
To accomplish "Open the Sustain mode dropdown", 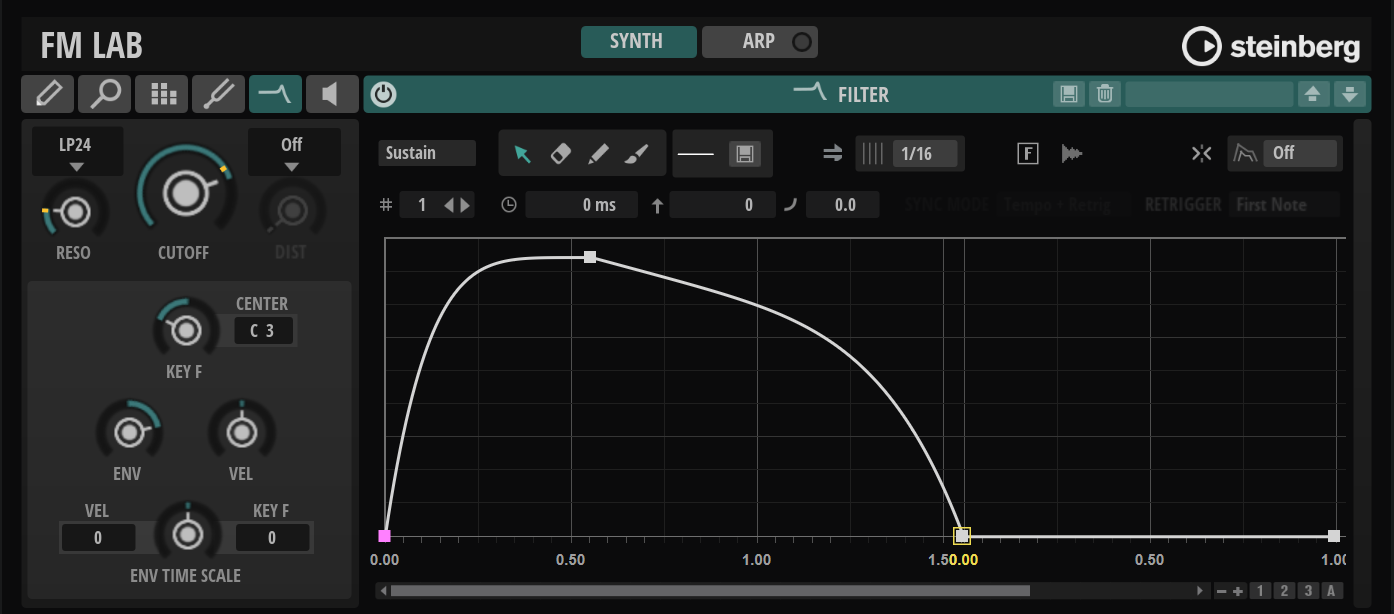I will 427,153.
